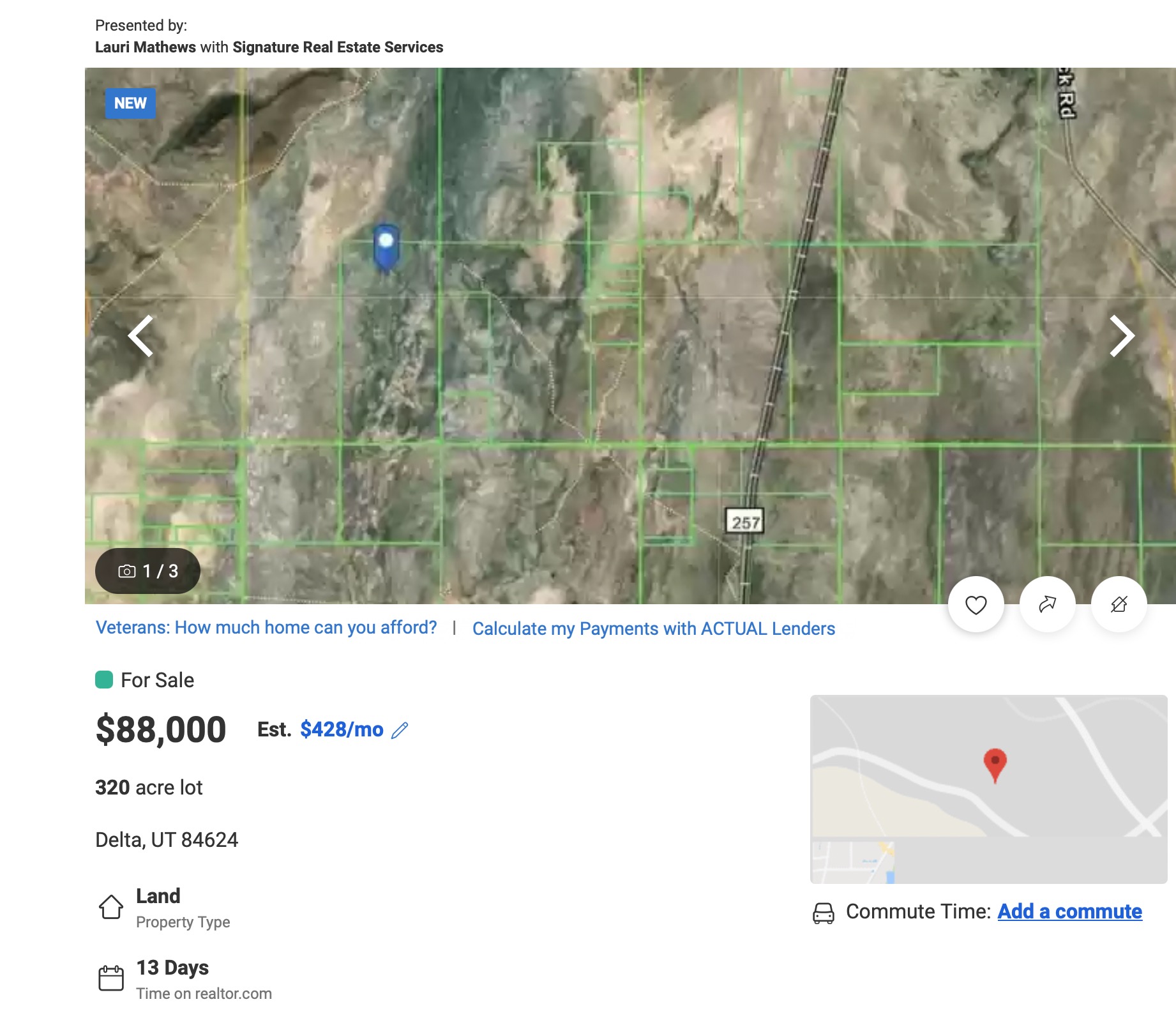Viewport: 1176px width, 1027px height.
Task: Edit estimated payment with pencil icon
Action: pos(400,730)
